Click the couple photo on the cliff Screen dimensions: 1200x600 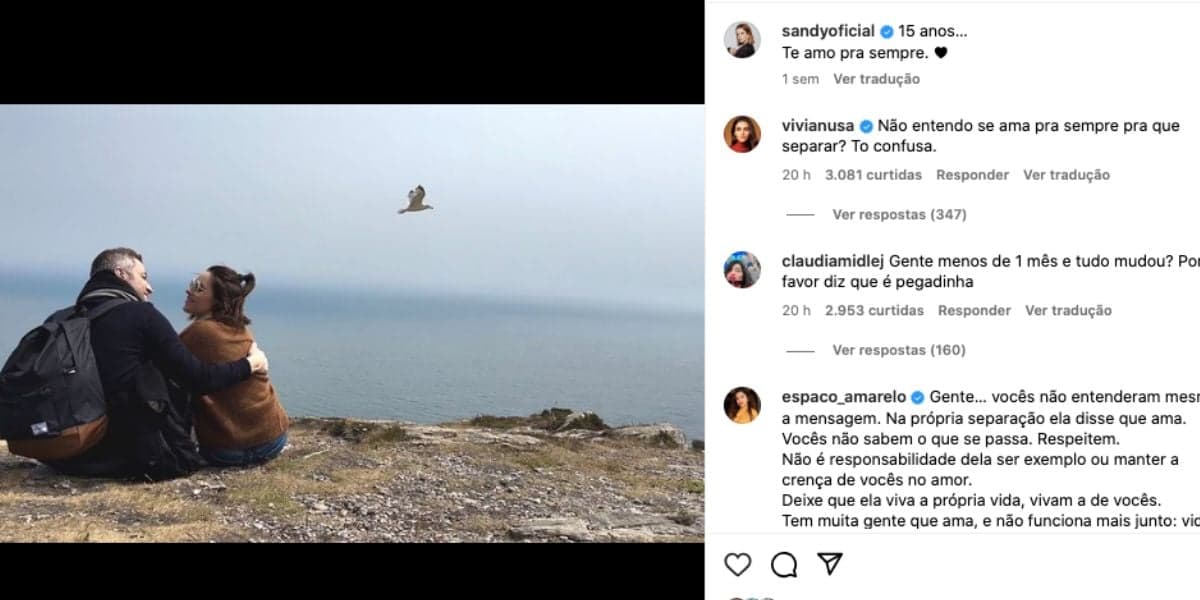352,323
